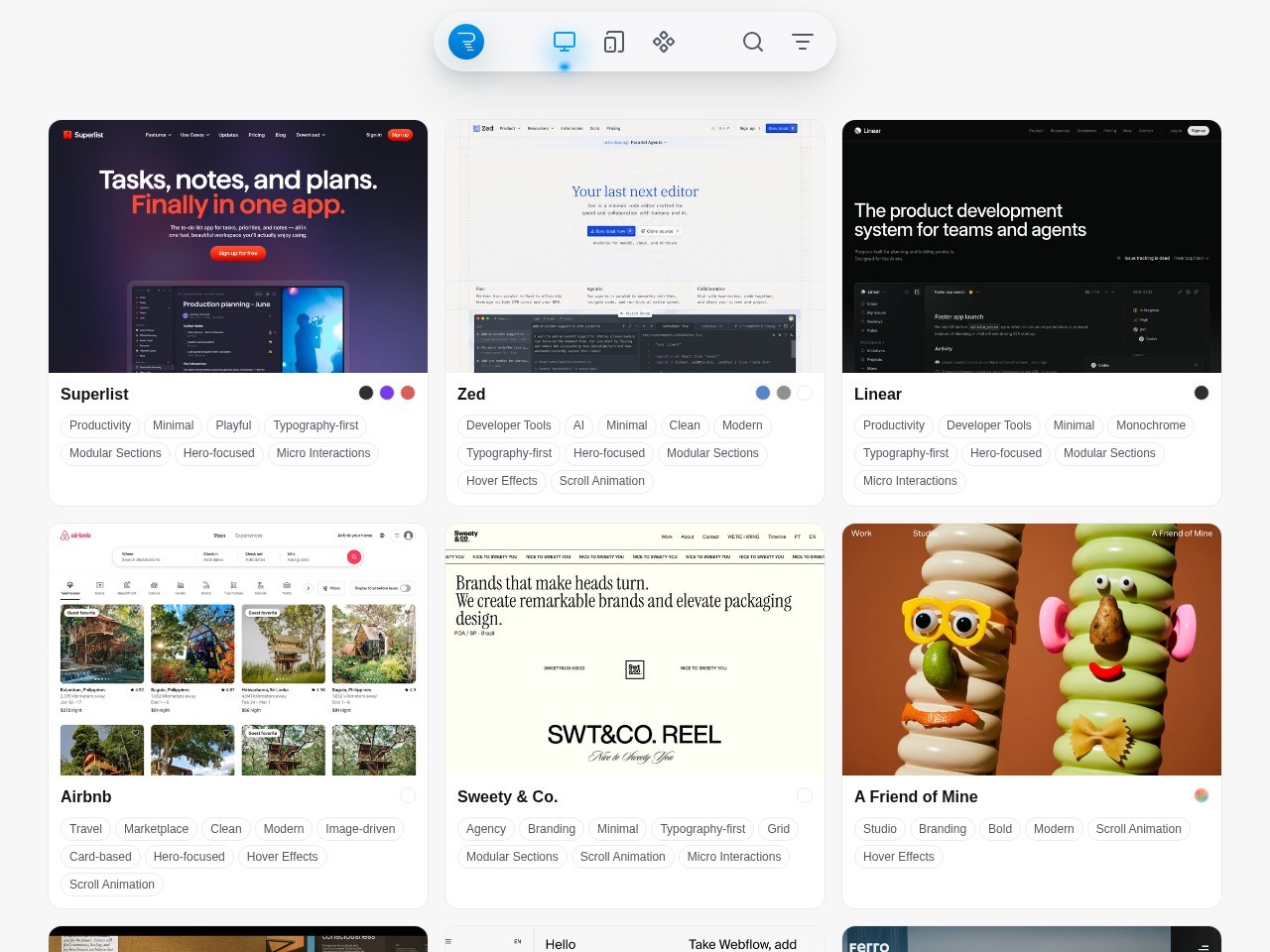Click the blue logo icon in the top toolbar
Image resolution: width=1270 pixels, height=952 pixels.
[x=466, y=42]
